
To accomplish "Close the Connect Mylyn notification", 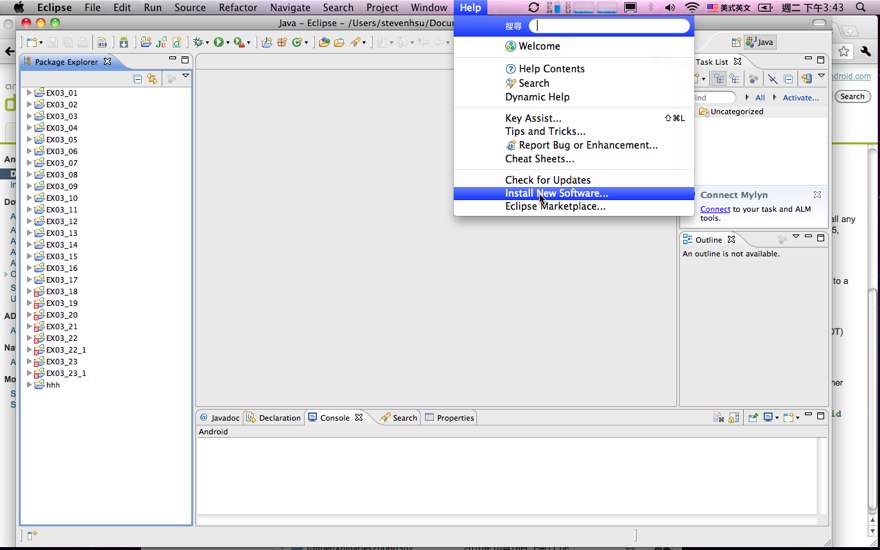I will click(817, 195).
